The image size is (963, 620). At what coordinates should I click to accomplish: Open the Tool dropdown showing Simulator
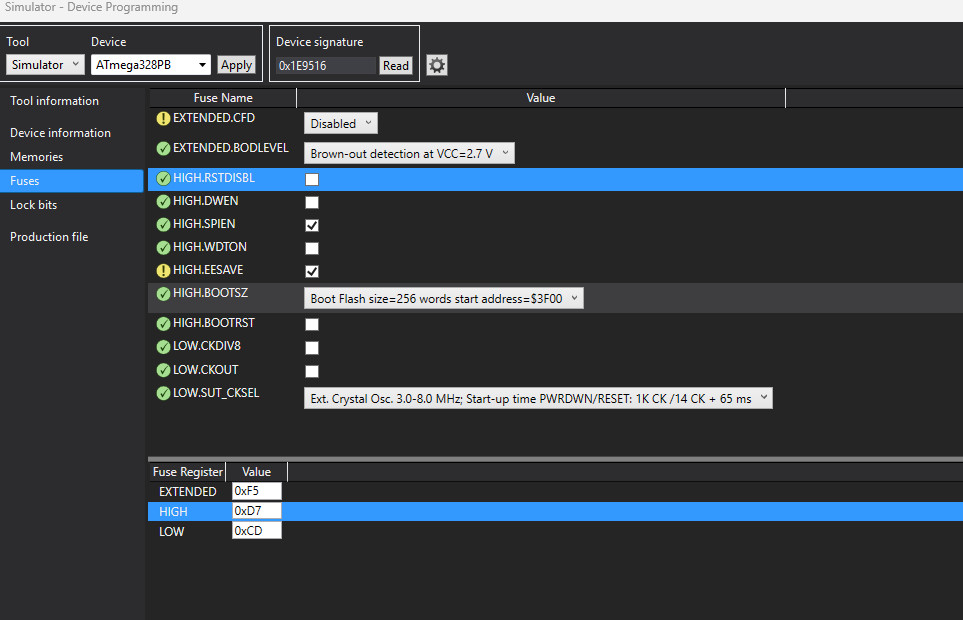45,65
